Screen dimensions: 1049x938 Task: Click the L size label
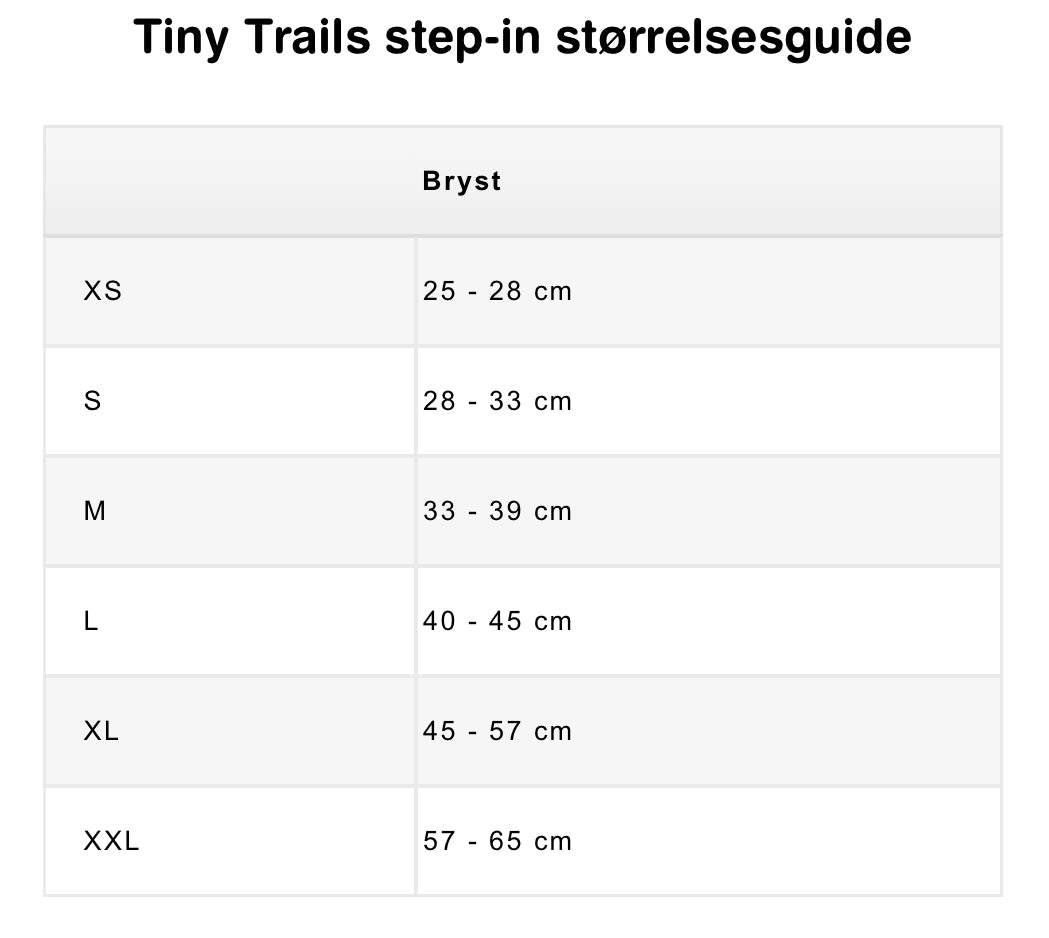(x=91, y=621)
